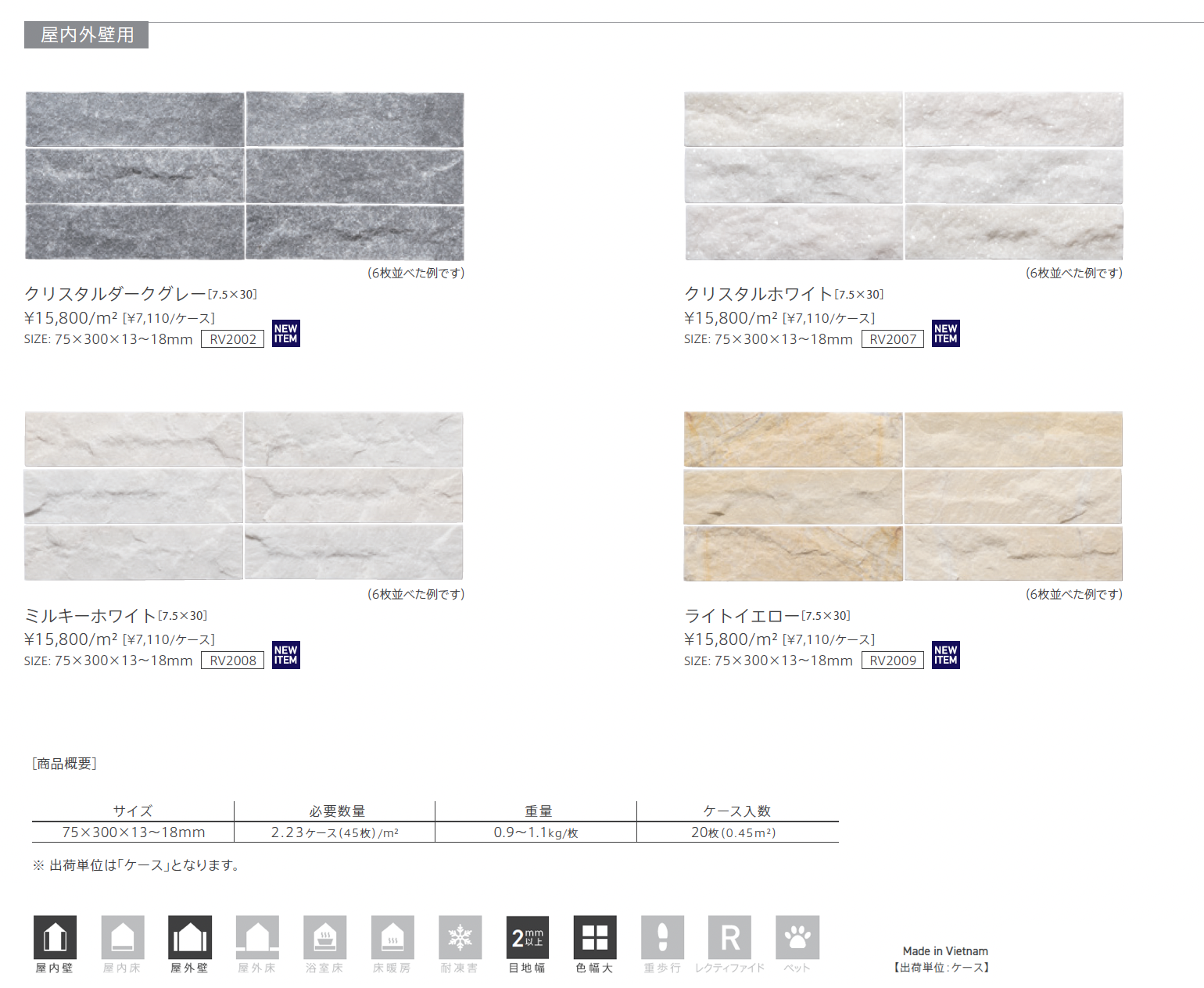Image resolution: width=1204 pixels, height=988 pixels.
Task: Open the ライトイエロー tile image
Action: coord(903,496)
